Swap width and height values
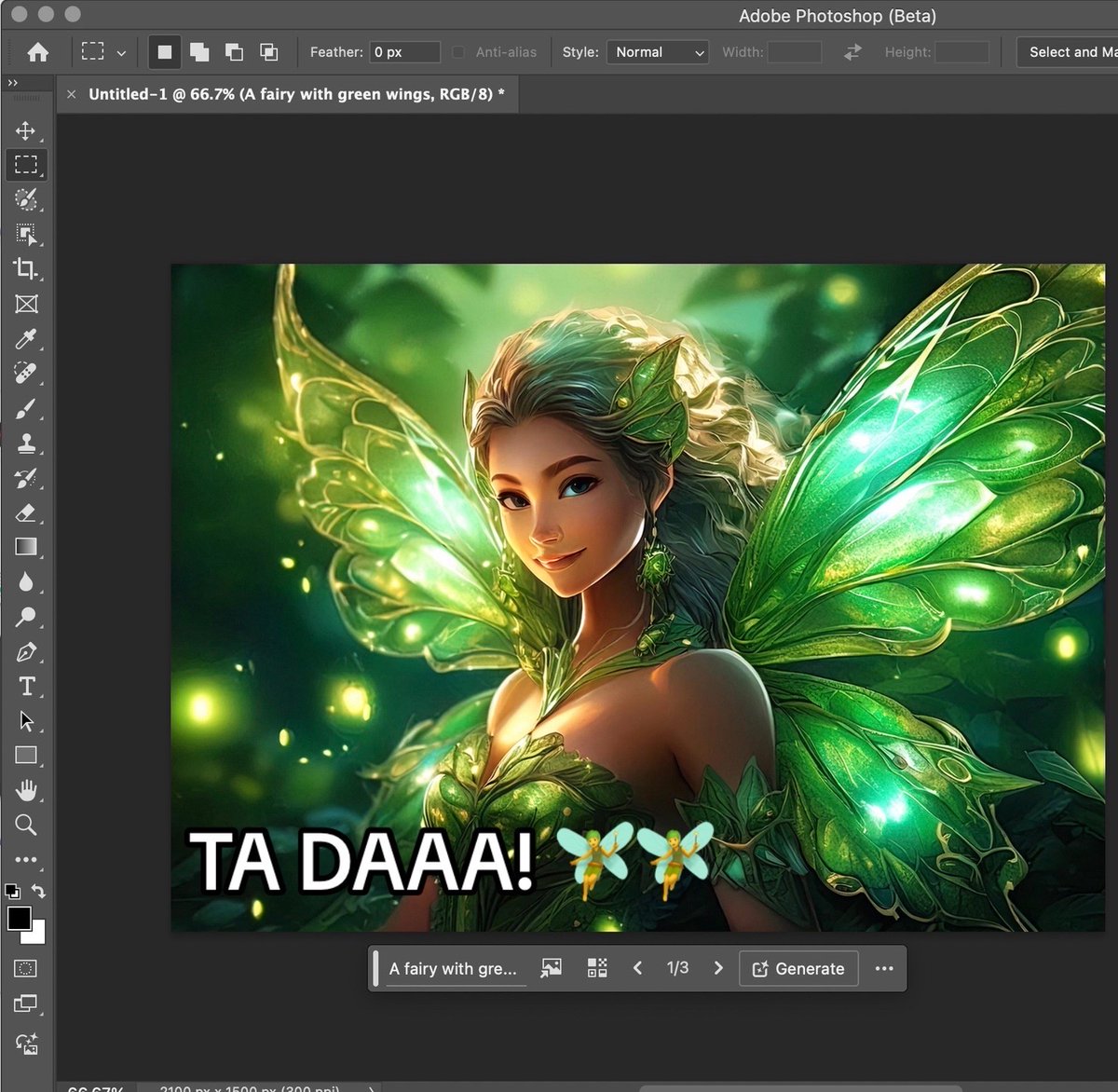 tap(852, 52)
